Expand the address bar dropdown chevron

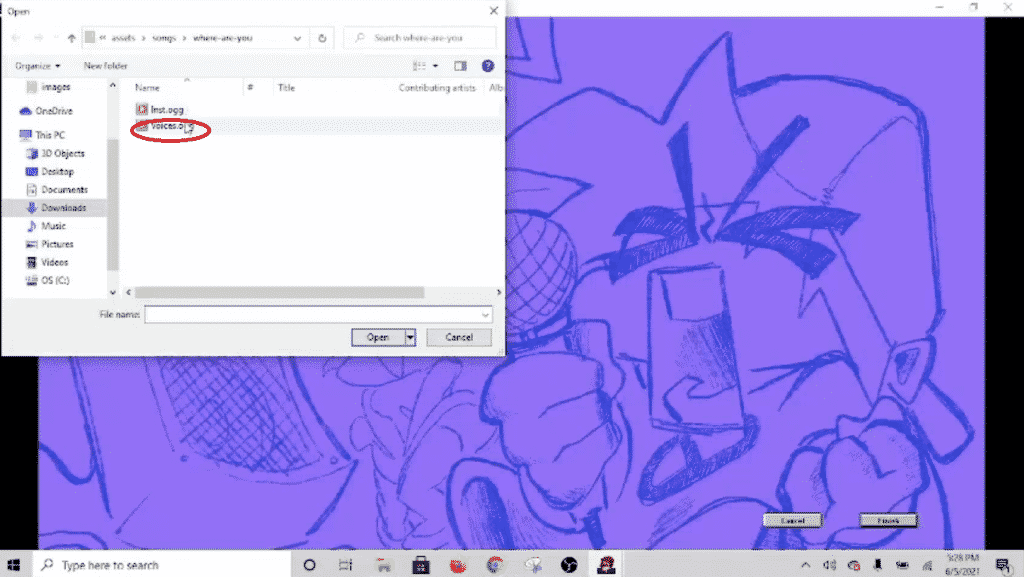(x=296, y=38)
